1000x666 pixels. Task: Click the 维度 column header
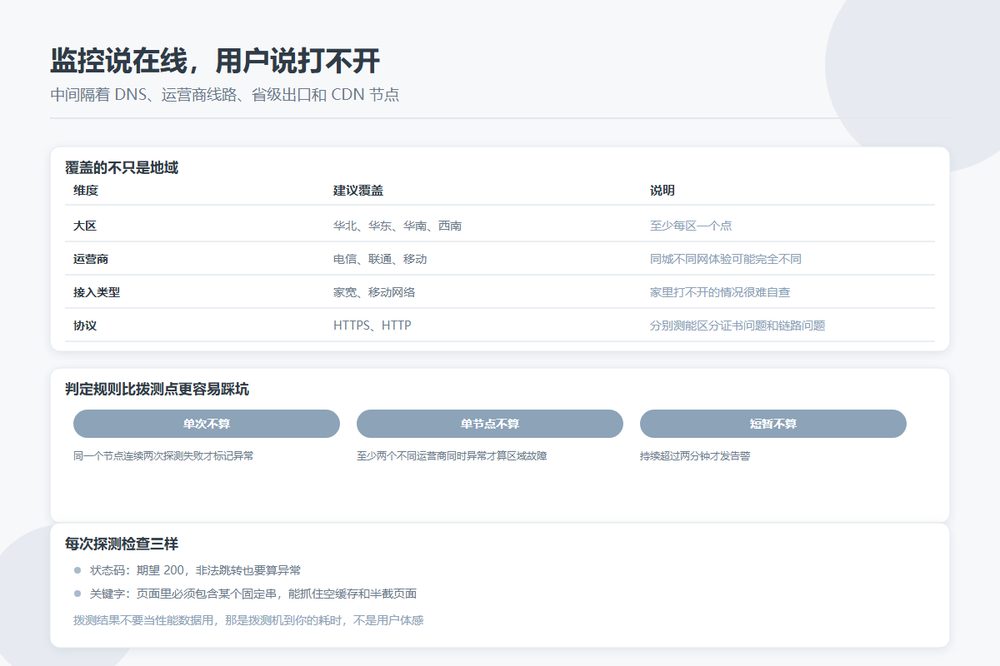tap(85, 190)
